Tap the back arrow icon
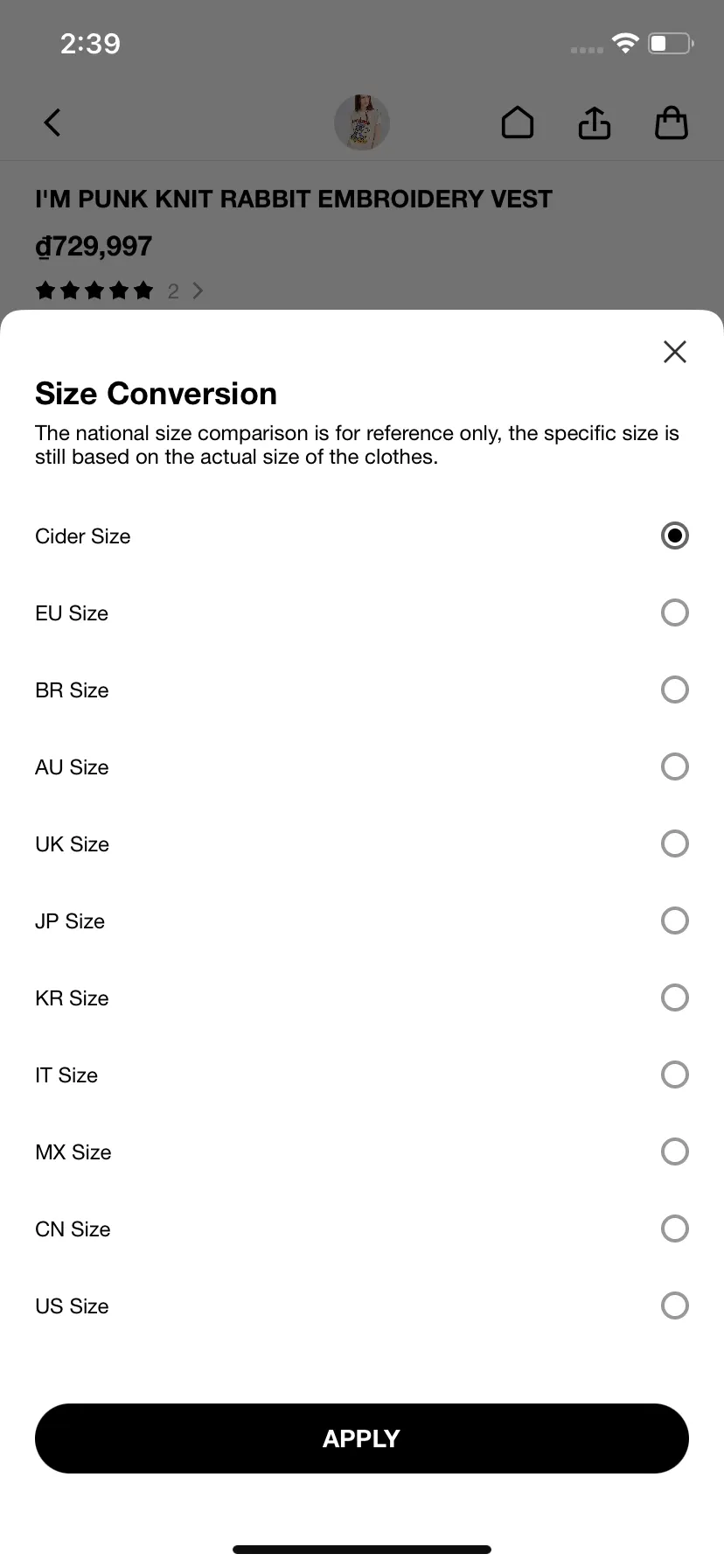Viewport: 724px width, 1568px height. 52,122
